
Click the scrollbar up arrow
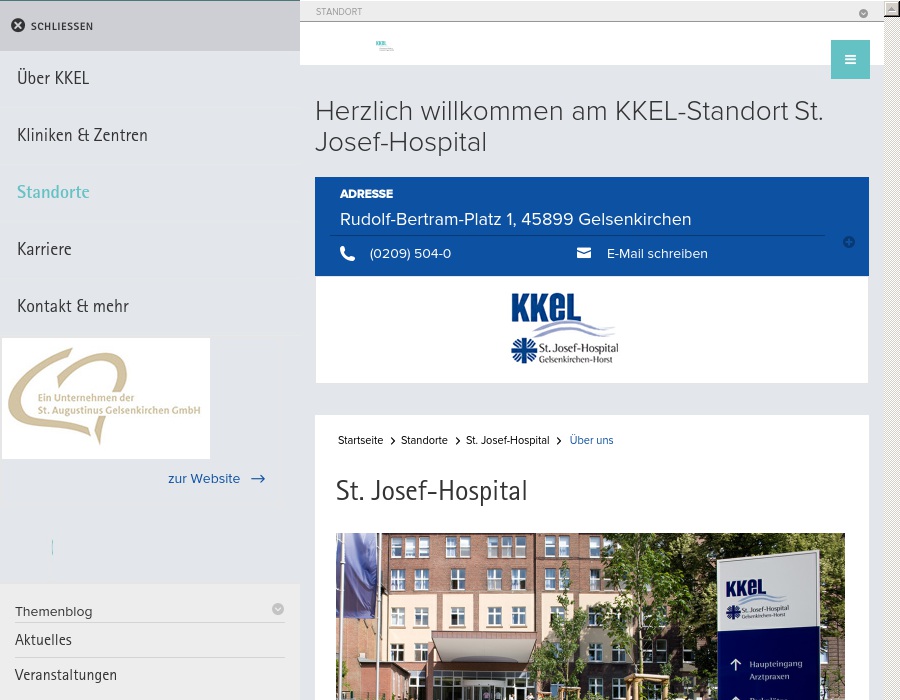(891, 8)
